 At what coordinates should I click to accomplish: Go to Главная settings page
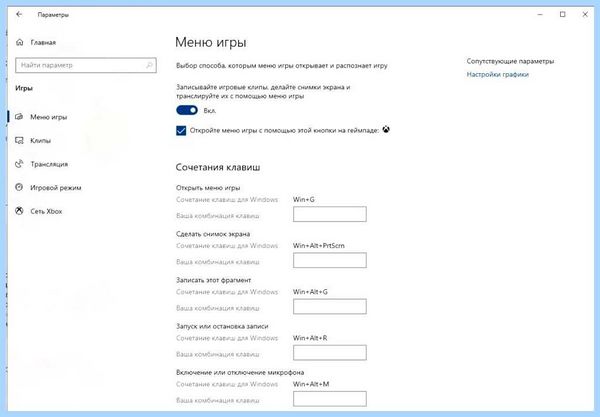tap(43, 42)
